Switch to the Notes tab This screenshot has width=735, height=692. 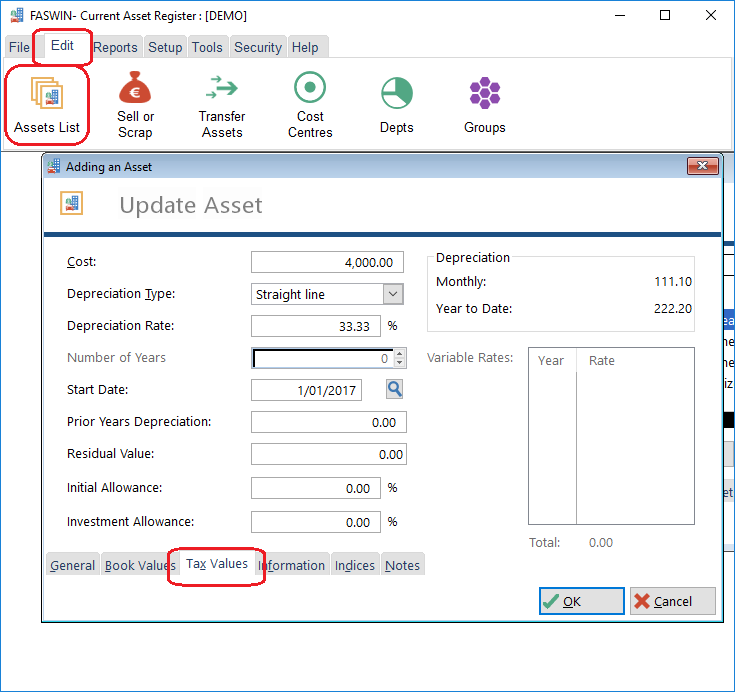402,565
